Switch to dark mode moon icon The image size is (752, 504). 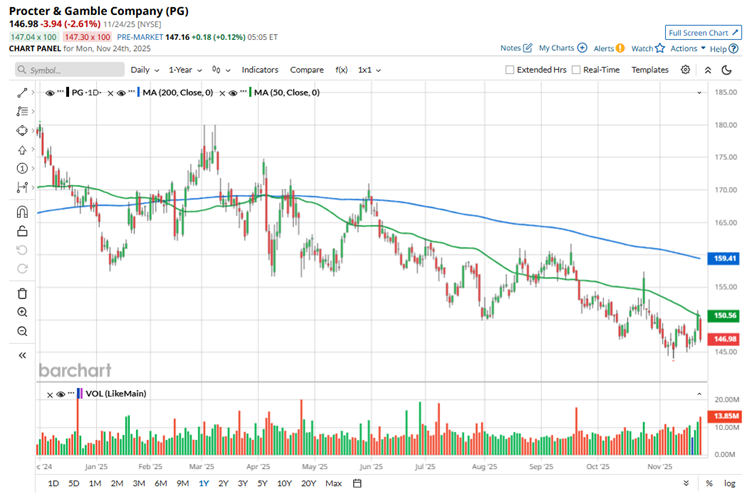pos(727,70)
